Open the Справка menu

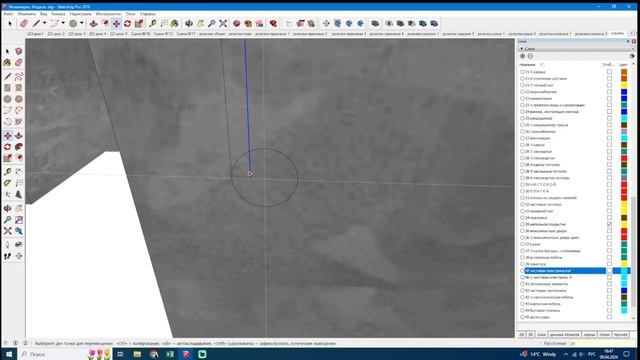pyautogui.click(x=147, y=14)
